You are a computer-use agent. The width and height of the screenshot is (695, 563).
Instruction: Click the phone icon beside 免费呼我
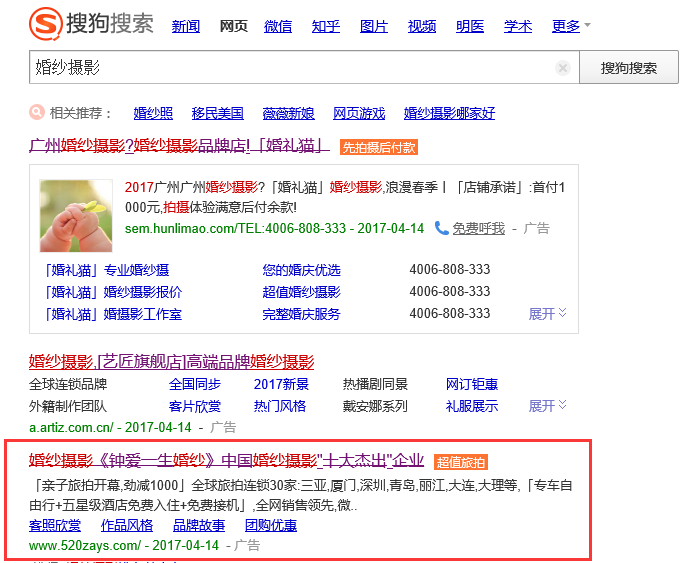(x=441, y=228)
